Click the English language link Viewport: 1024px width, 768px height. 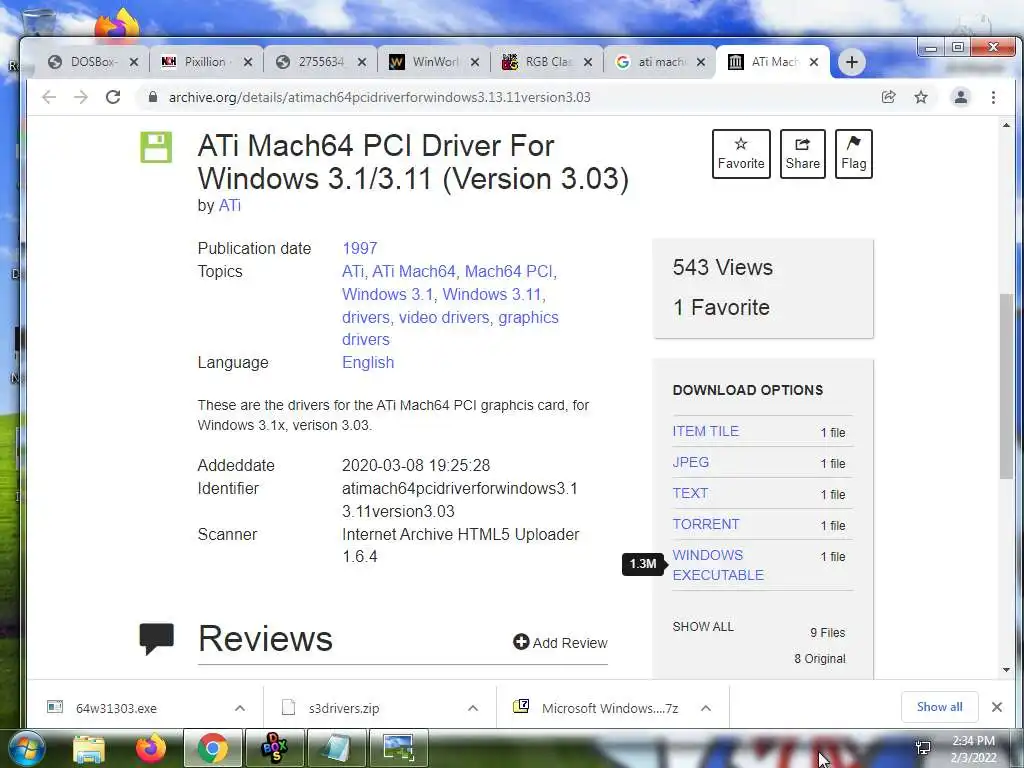pyautogui.click(x=368, y=362)
